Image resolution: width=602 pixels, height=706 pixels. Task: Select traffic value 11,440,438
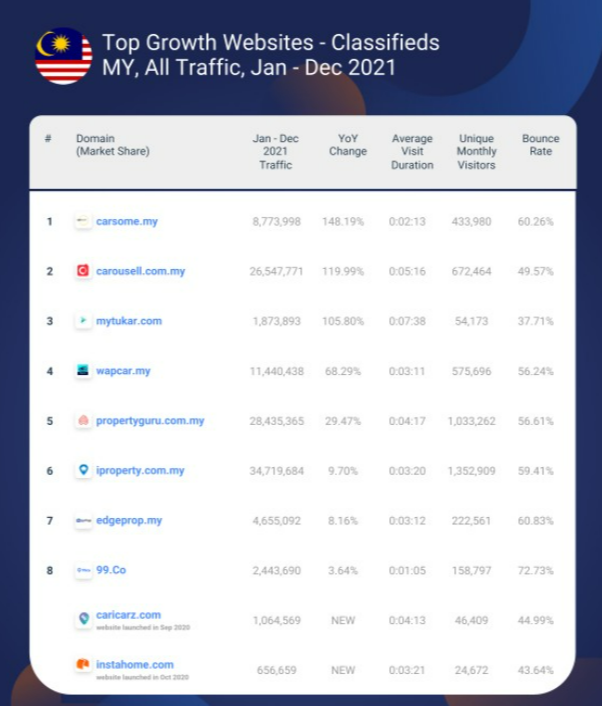(276, 371)
